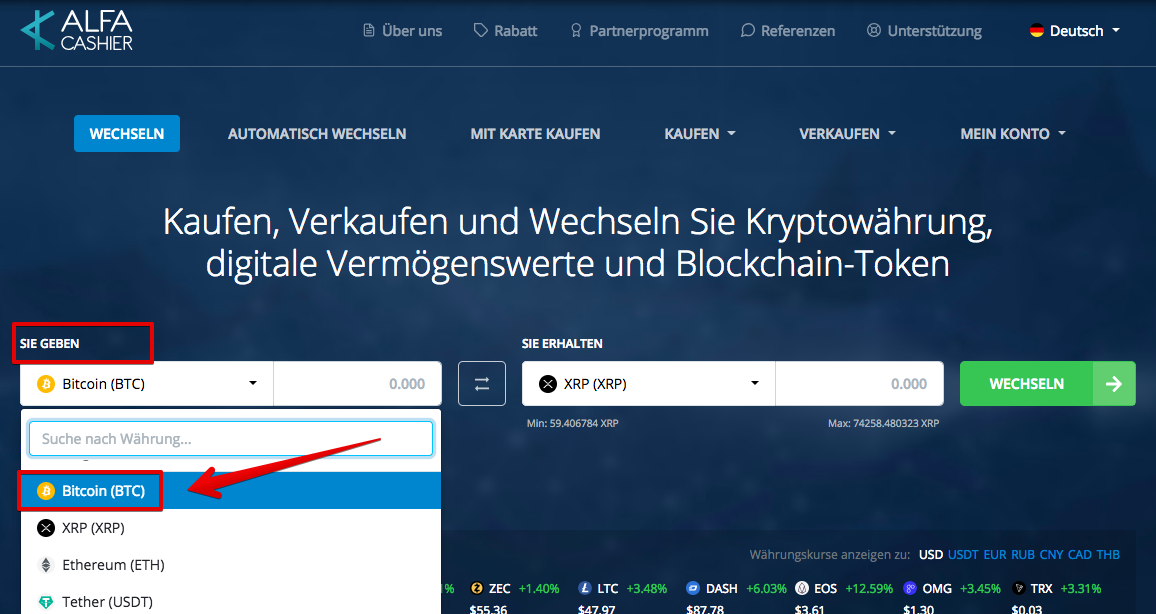Click the OMG coin icon in the ticker
Screen dimensions: 1156x614
click(x=910, y=588)
